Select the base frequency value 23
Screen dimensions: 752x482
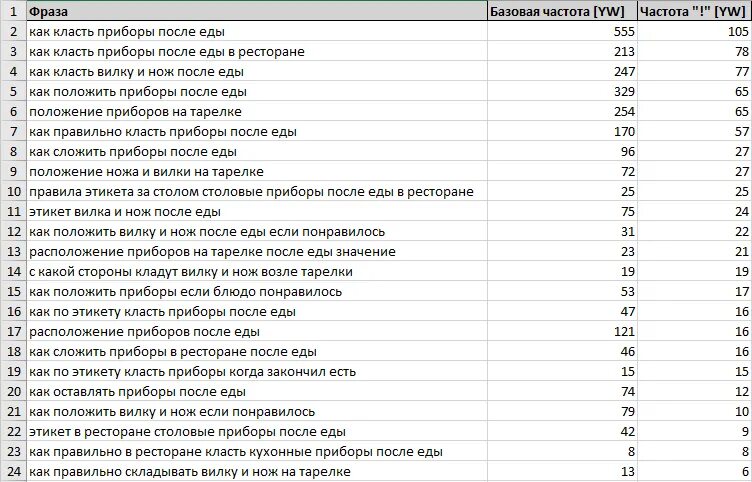tap(628, 252)
